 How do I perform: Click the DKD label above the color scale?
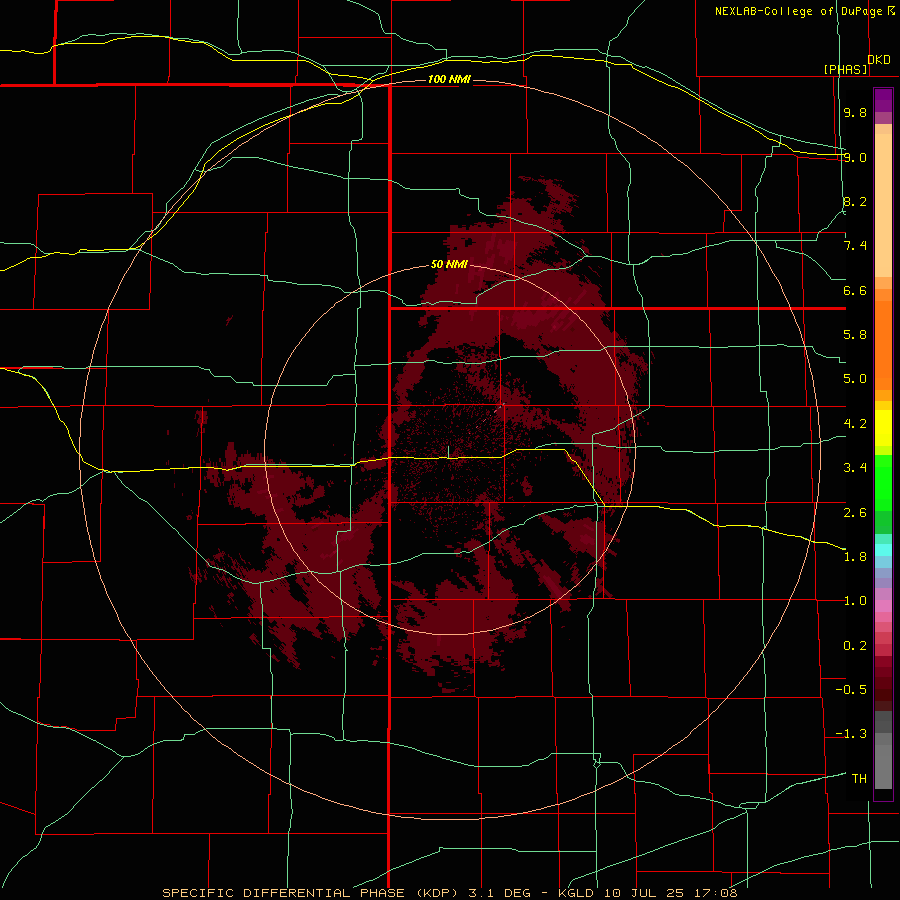click(879, 60)
